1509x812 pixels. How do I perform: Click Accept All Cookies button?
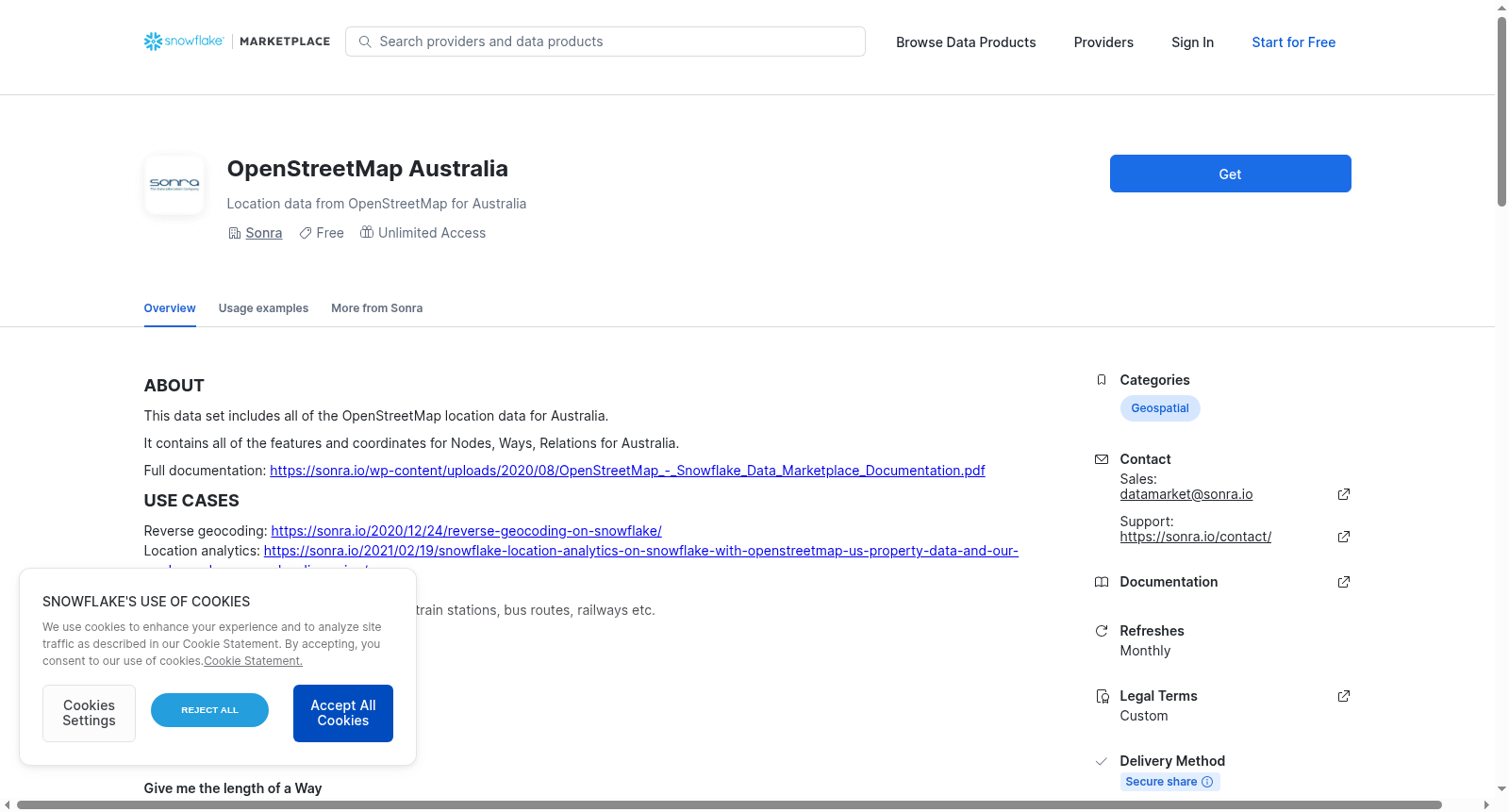(343, 713)
